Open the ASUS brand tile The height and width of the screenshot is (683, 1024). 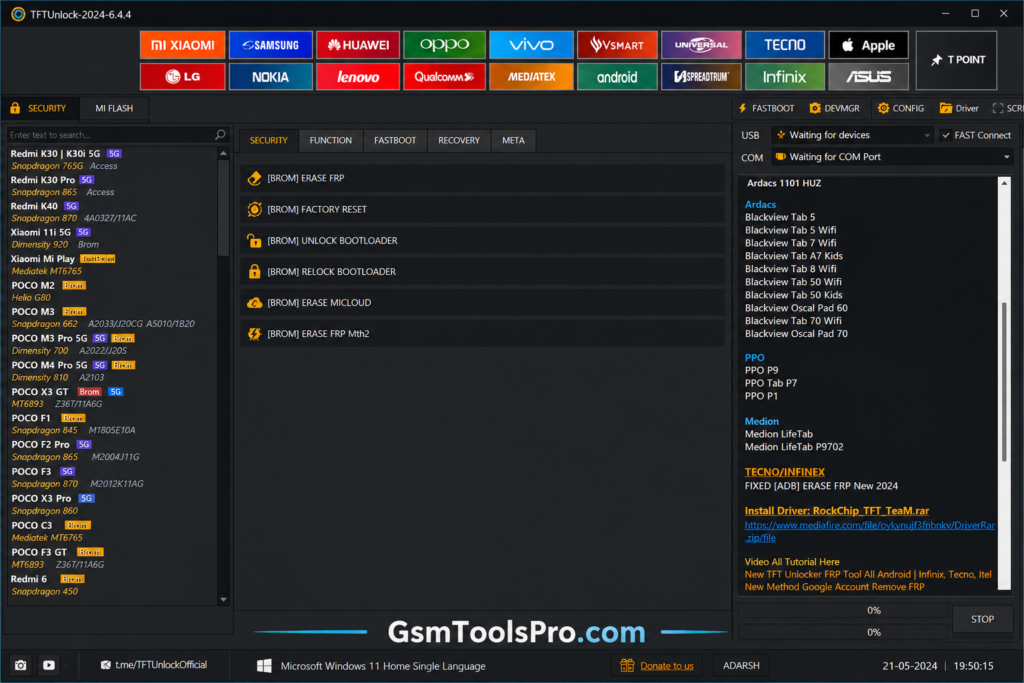(869, 76)
